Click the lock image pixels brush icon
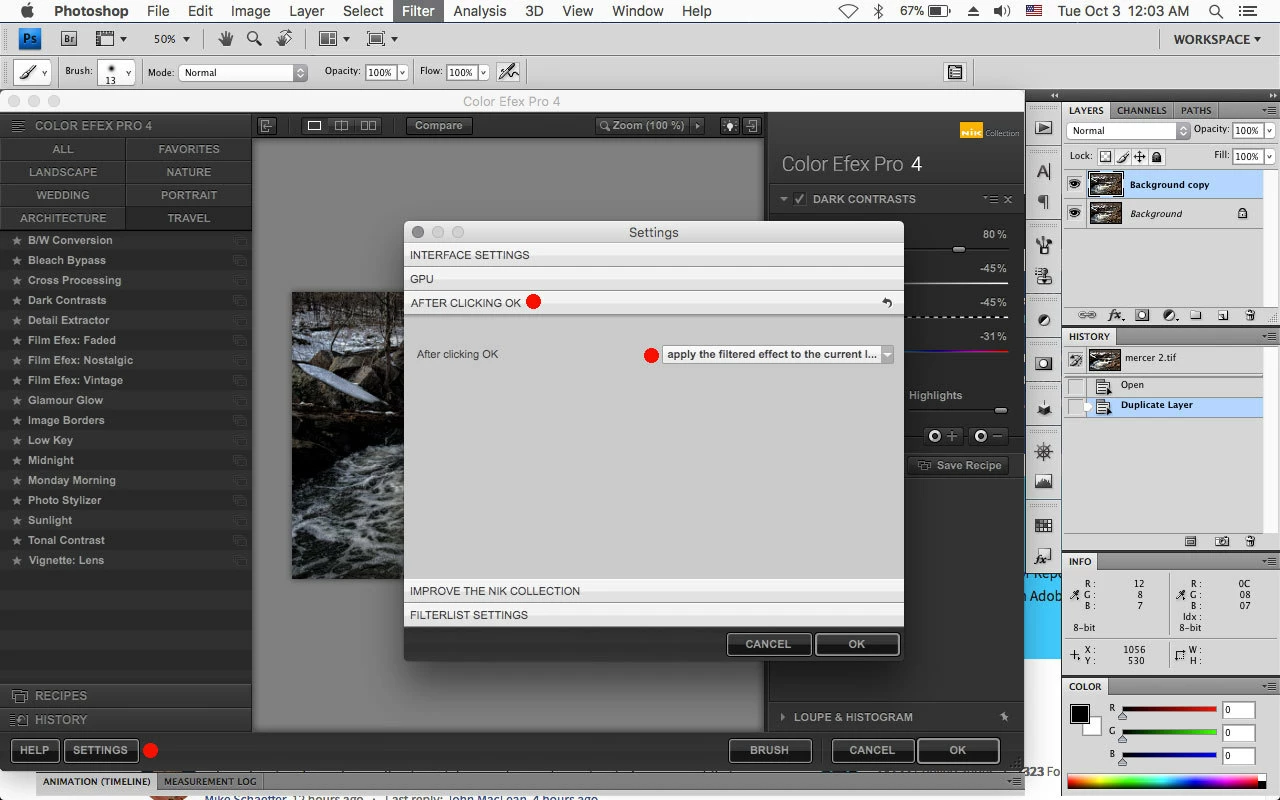 1123,157
